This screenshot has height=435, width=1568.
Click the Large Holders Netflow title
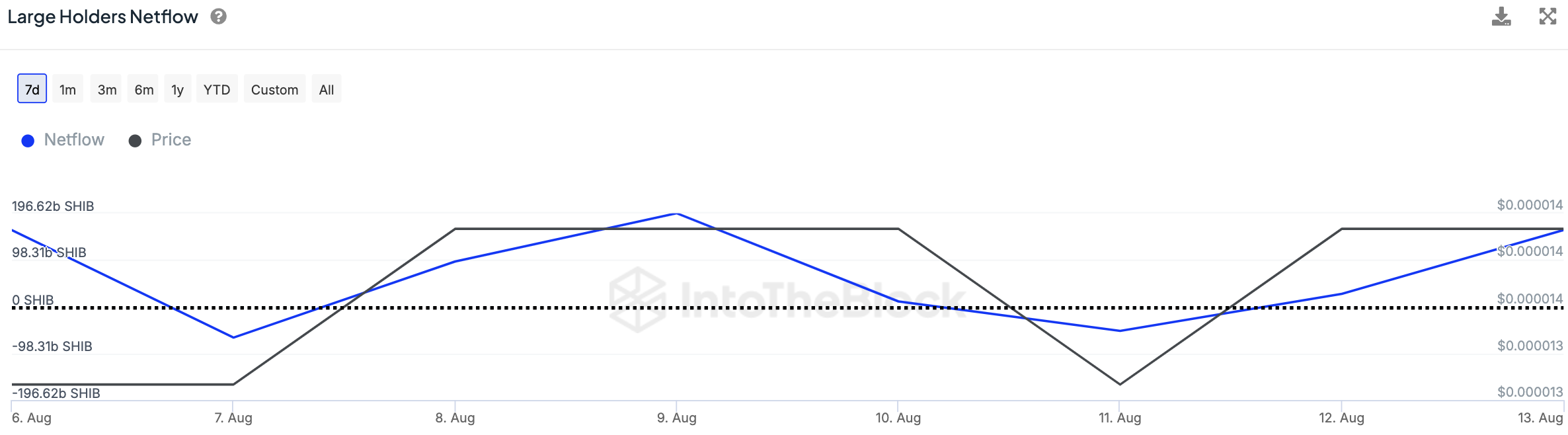tap(103, 17)
